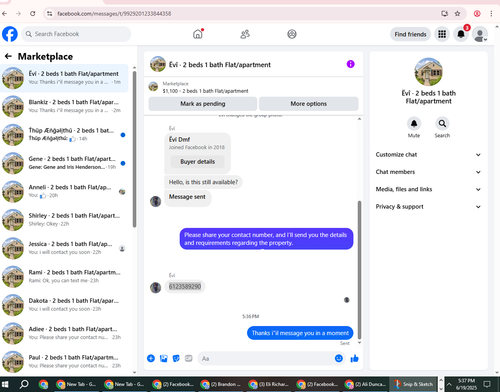Open Windows taskbar search
The height and width of the screenshot is (392, 500).
[x=24, y=384]
